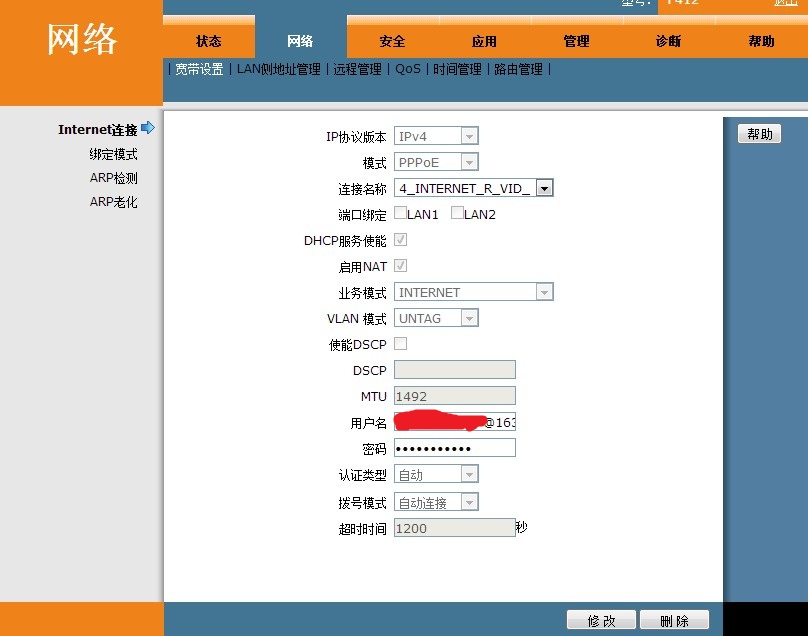Check the LAN2 port binding checkbox

pyautogui.click(x=457, y=213)
